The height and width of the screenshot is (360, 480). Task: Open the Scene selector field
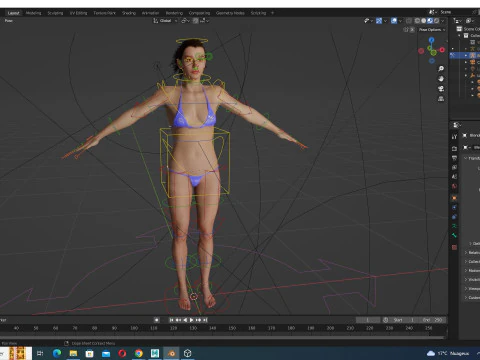pos(455,12)
